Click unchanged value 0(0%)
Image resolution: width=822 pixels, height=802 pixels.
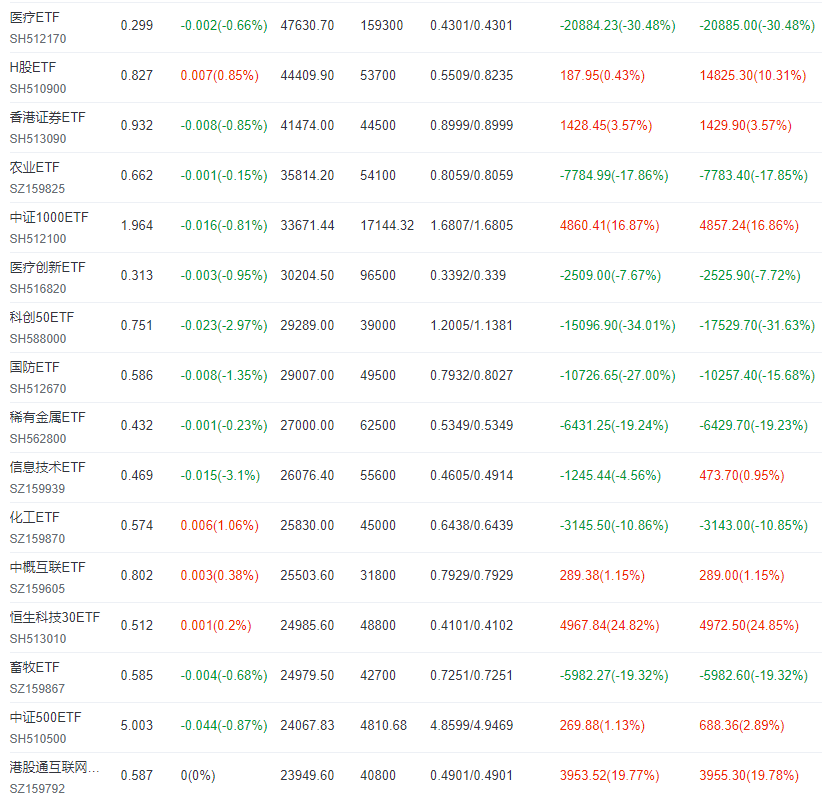pos(198,775)
